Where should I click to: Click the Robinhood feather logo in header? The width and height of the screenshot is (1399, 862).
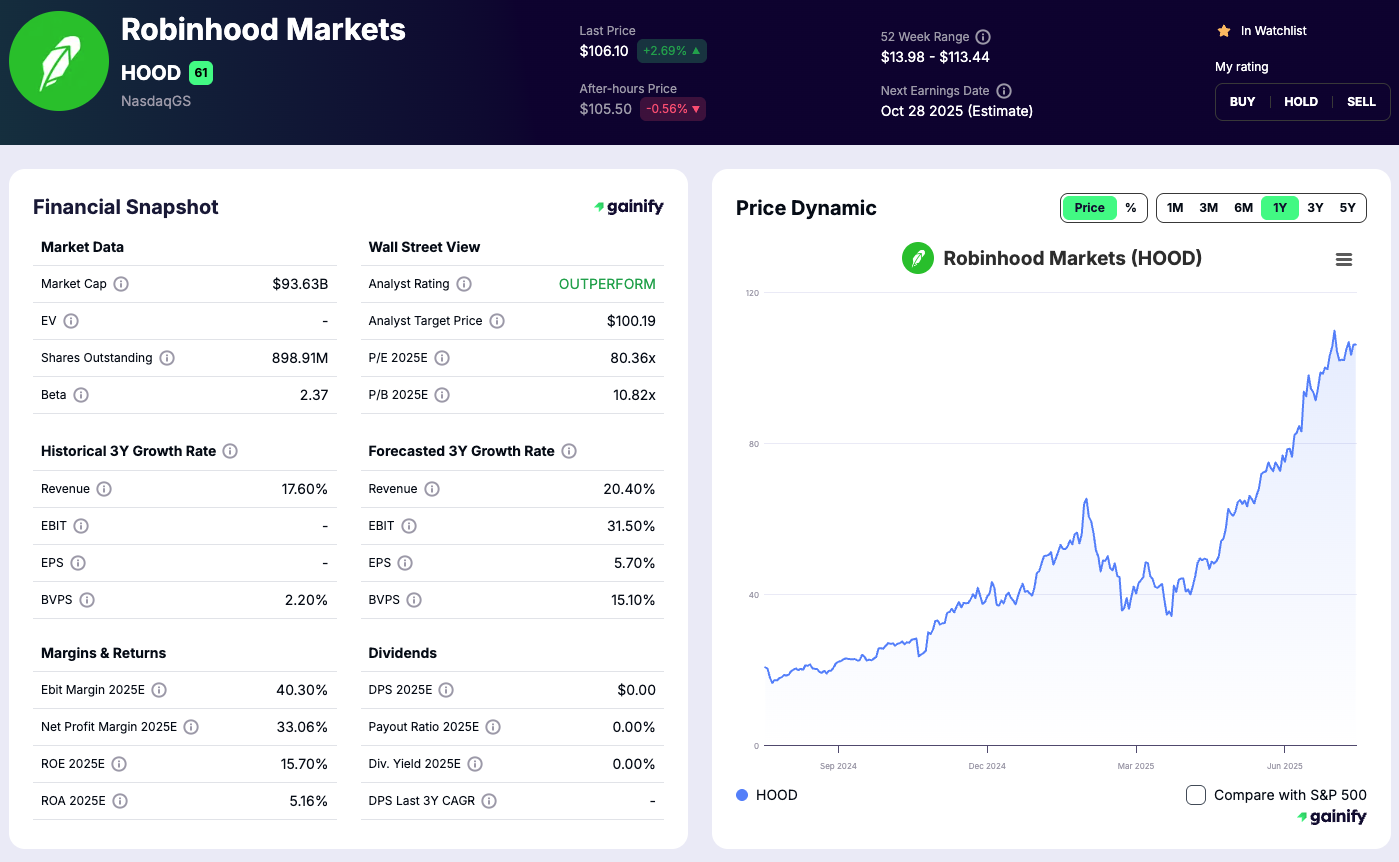tap(59, 61)
